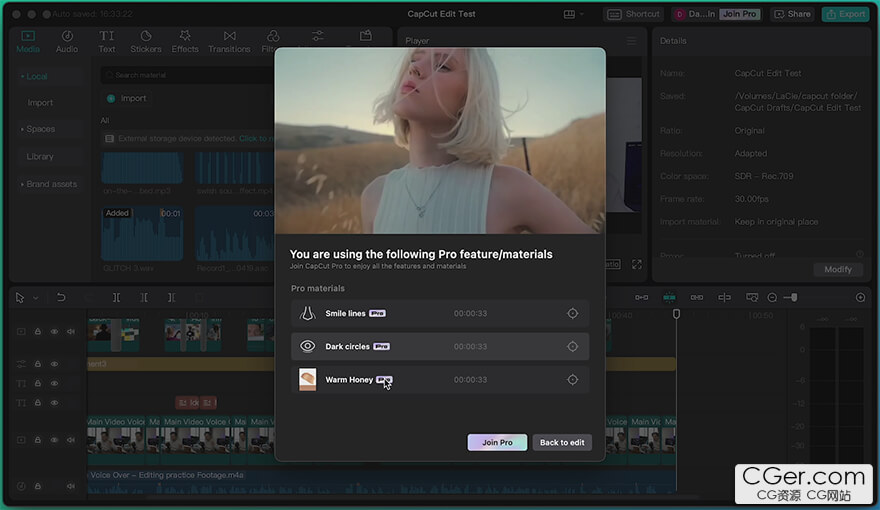The height and width of the screenshot is (510, 880).
Task: Click Join Pro in title bar
Action: click(740, 14)
